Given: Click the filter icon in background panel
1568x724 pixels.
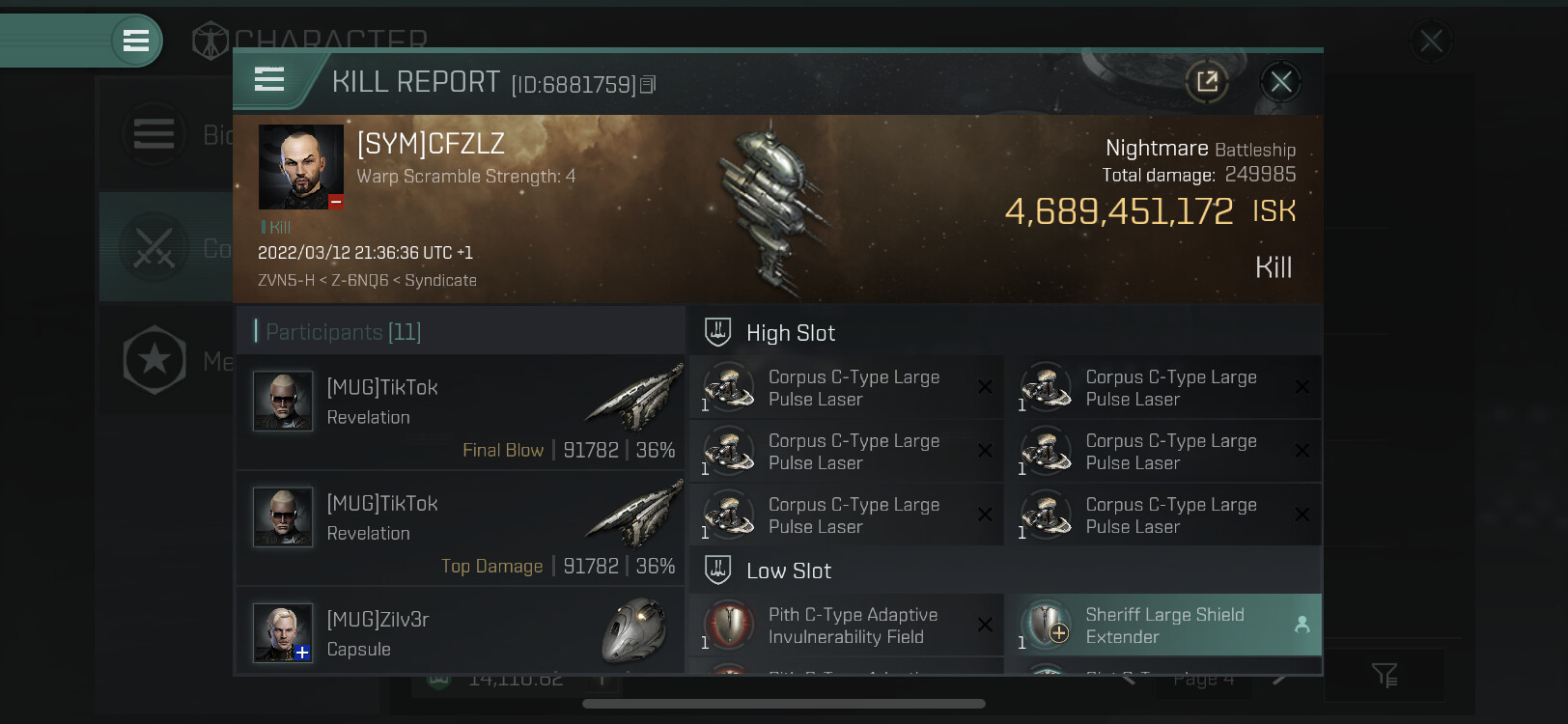Looking at the screenshot, I should tap(1385, 676).
